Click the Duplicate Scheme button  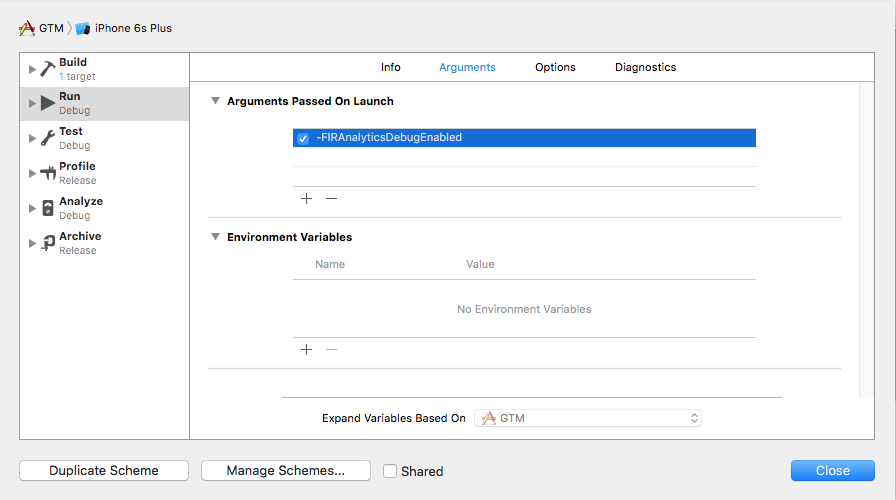pos(104,471)
